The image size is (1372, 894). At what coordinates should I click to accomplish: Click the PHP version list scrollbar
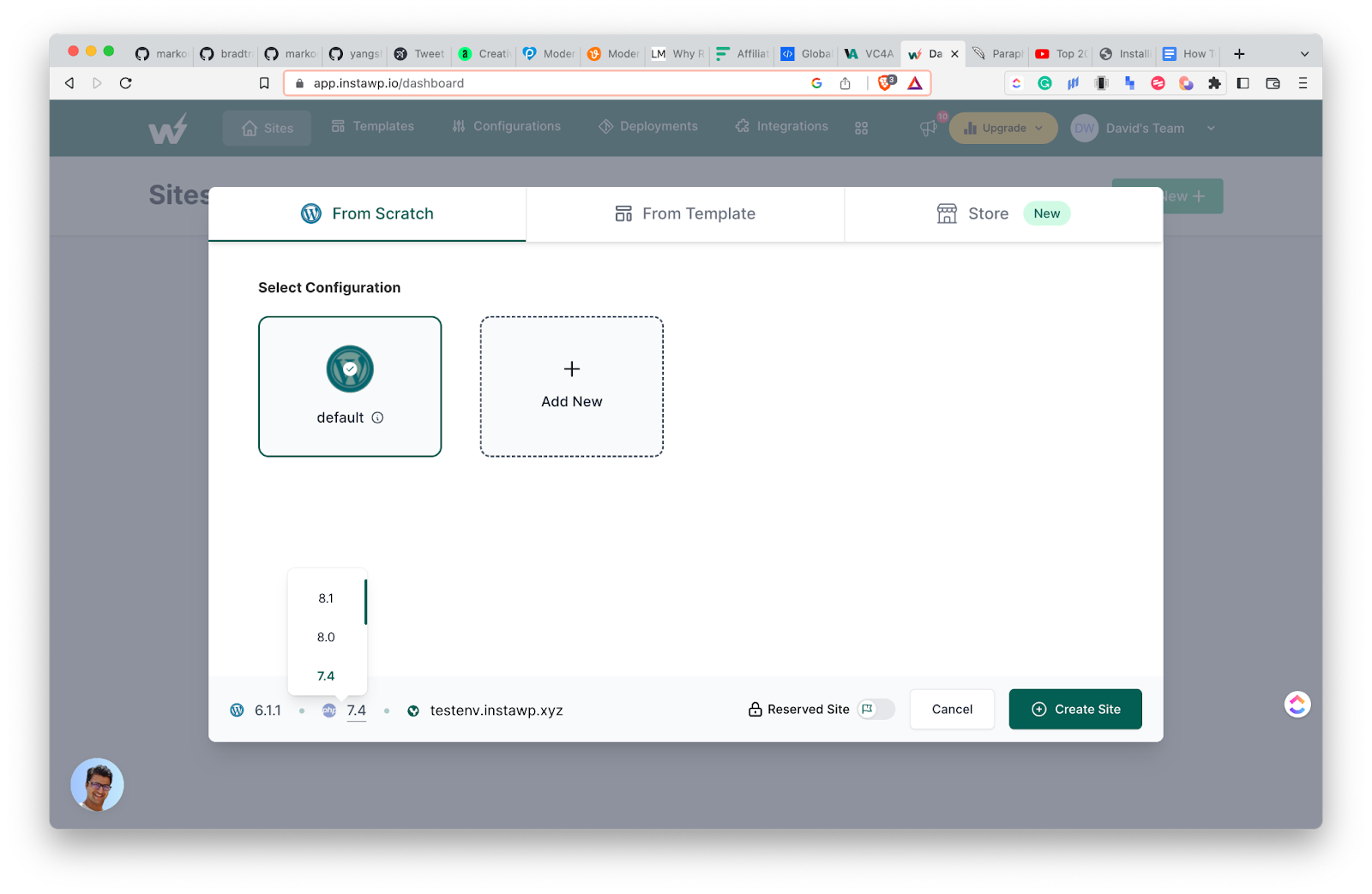[x=365, y=602]
